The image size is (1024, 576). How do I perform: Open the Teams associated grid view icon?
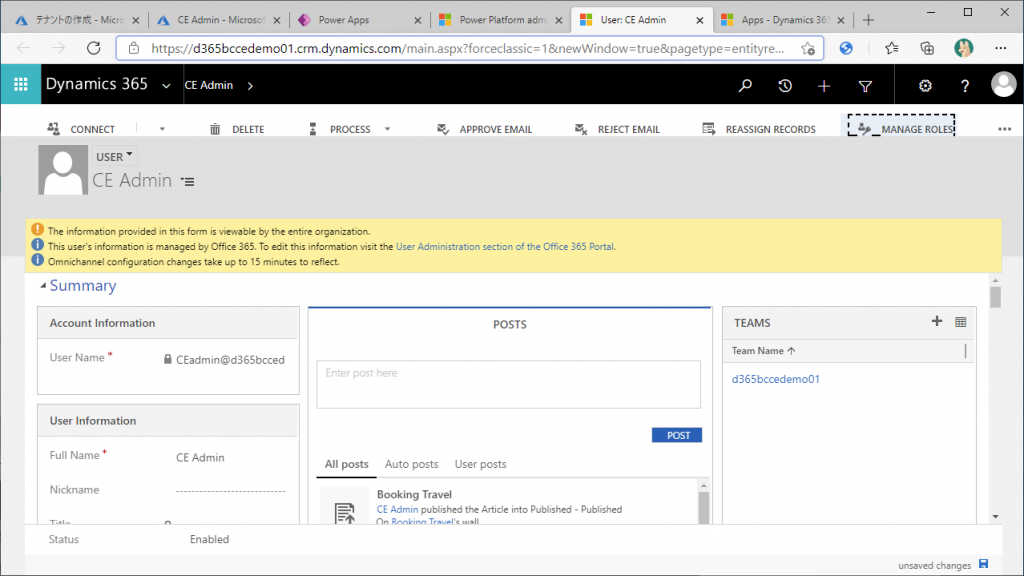click(x=961, y=322)
